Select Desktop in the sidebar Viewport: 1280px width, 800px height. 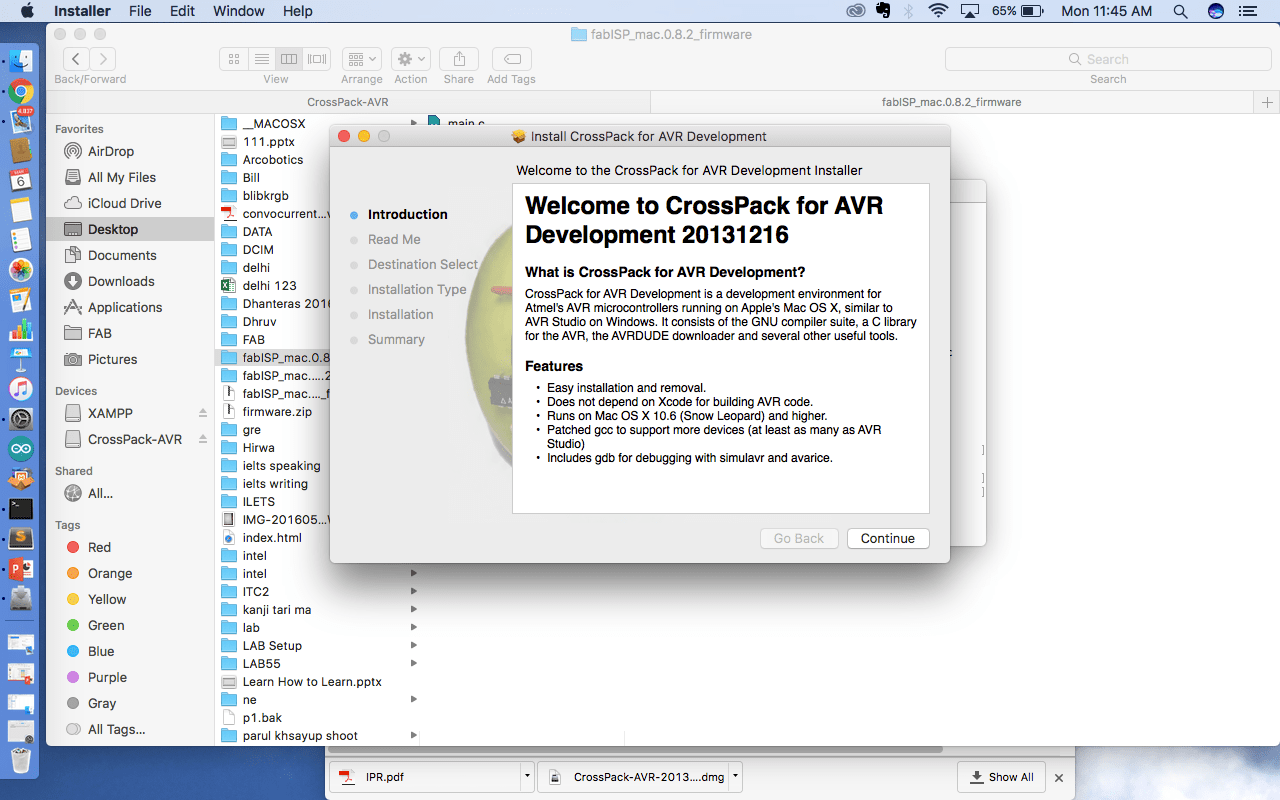130,229
